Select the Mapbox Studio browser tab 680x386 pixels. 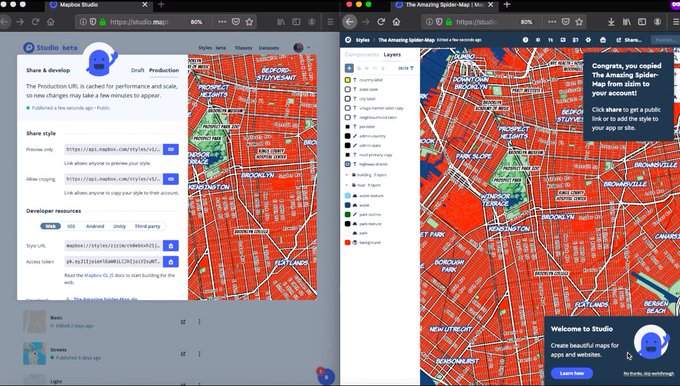(98, 5)
